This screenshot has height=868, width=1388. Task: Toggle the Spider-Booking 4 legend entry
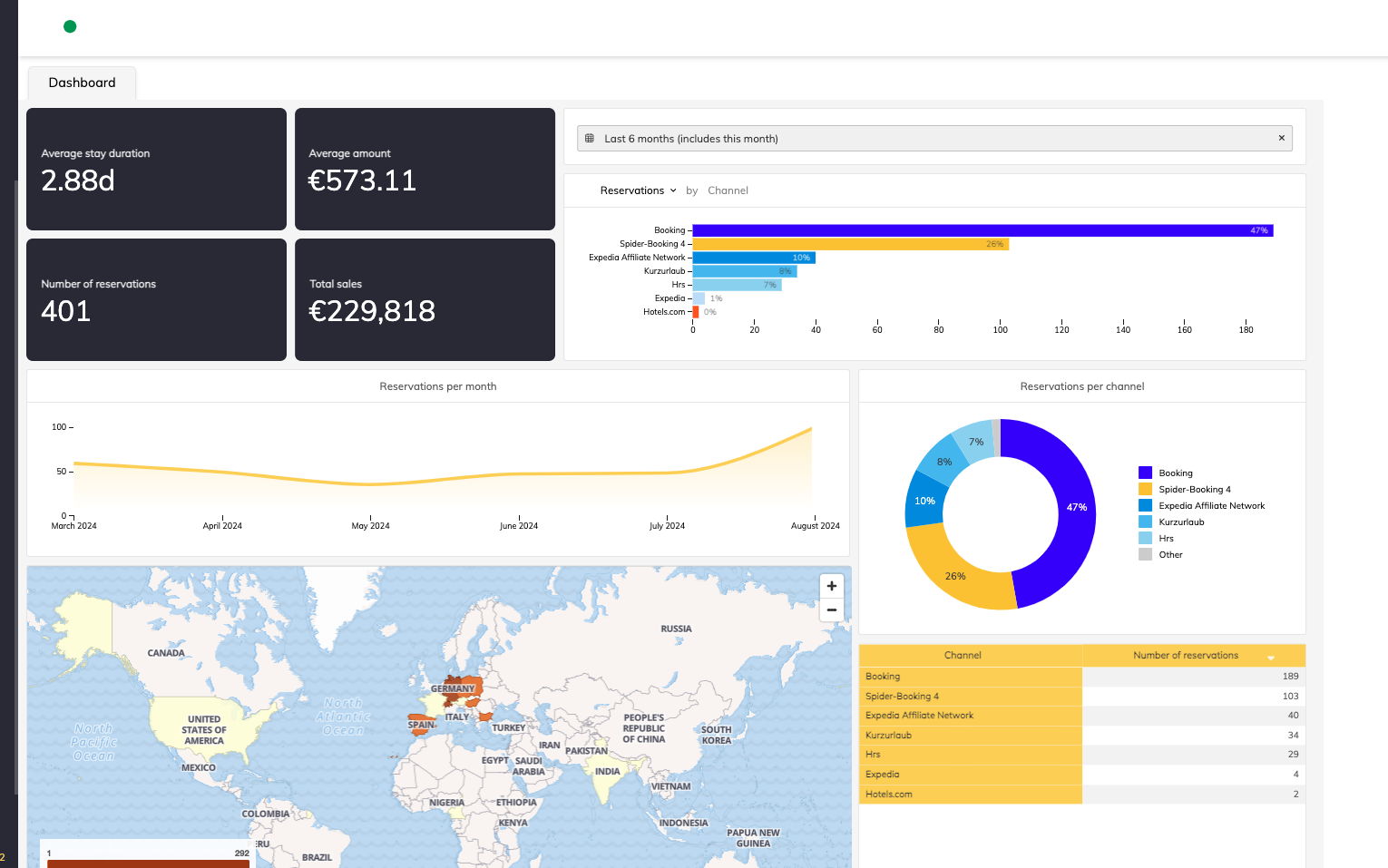point(1194,489)
